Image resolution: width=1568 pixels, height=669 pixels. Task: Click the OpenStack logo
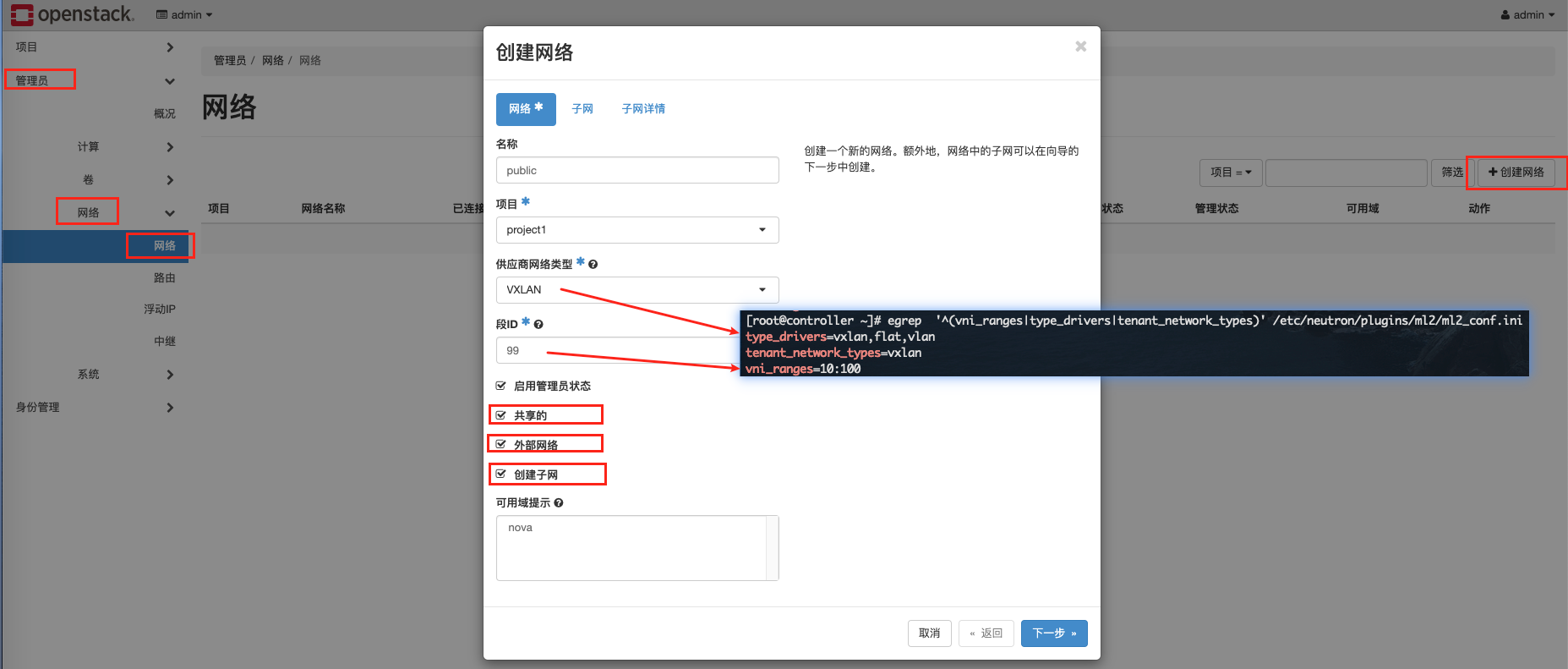pyautogui.click(x=73, y=14)
